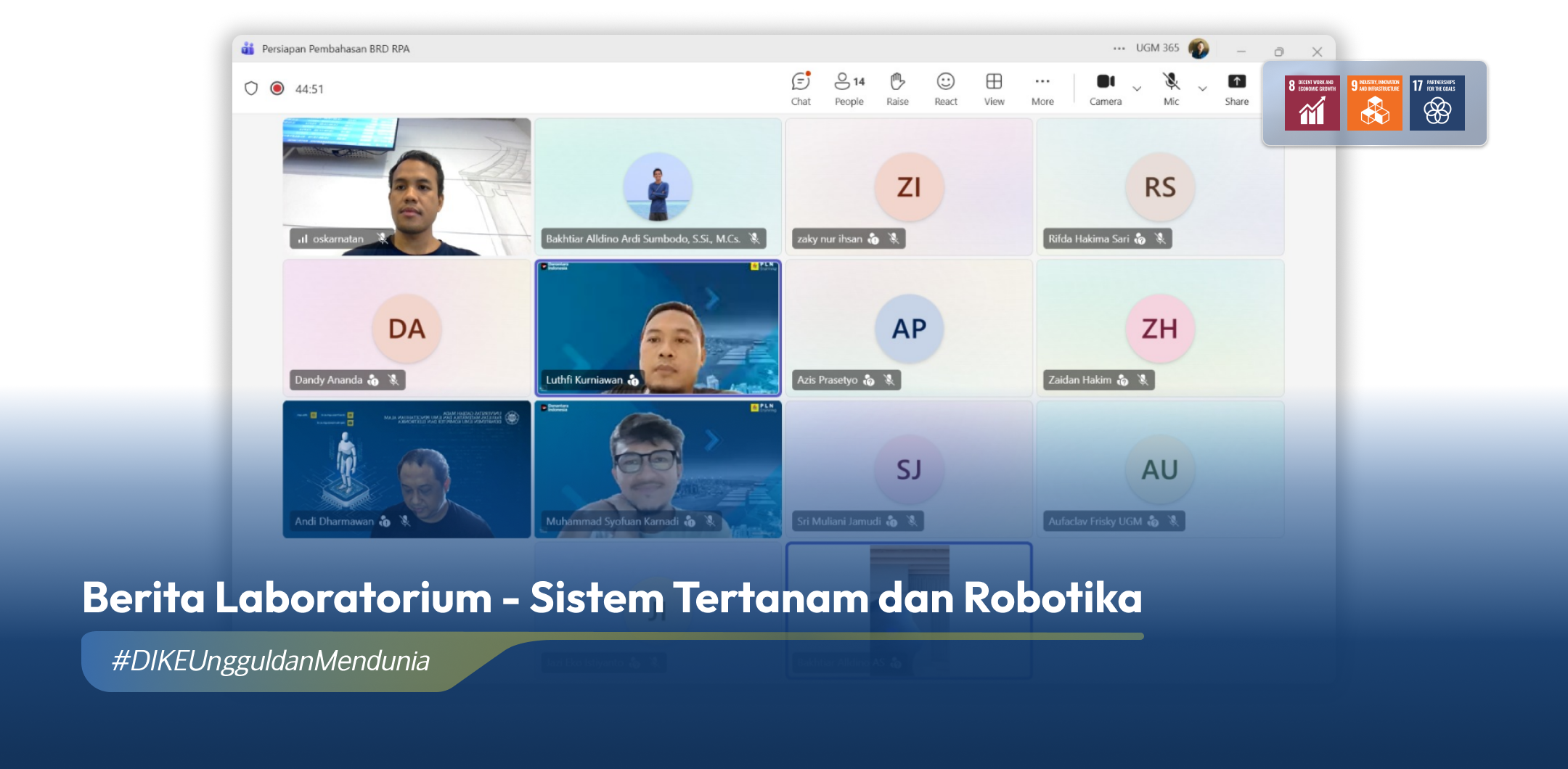Click the #DIKEUngguldanMendunia hashtag
Viewport: 1568px width, 769px height.
click(270, 661)
